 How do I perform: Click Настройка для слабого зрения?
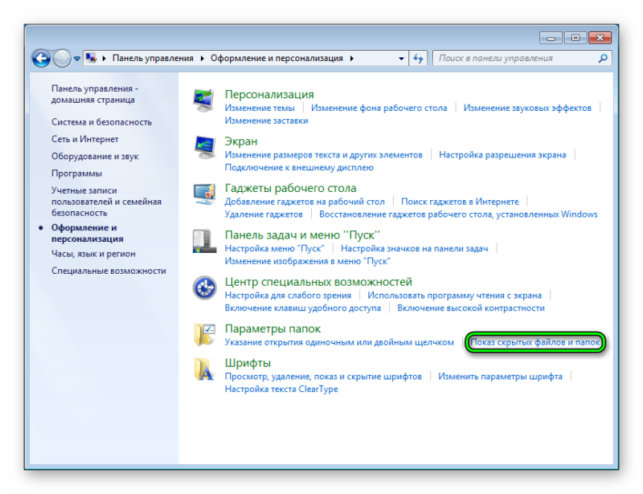(288, 295)
